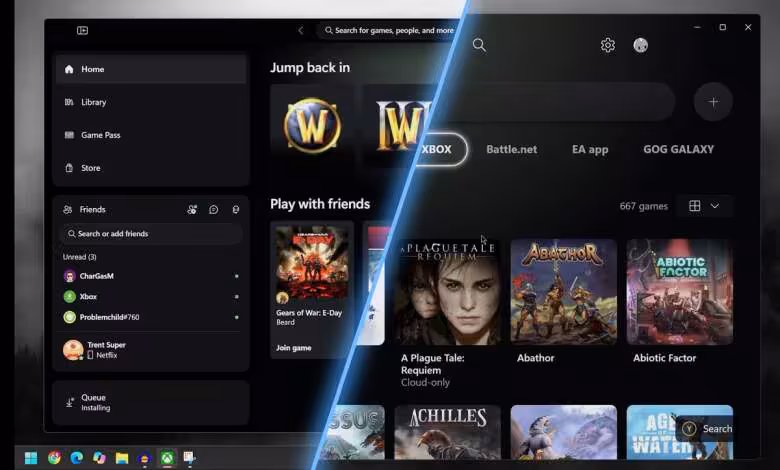Launch Chrome from the taskbar
This screenshot has height=470, width=780.
(x=54, y=458)
